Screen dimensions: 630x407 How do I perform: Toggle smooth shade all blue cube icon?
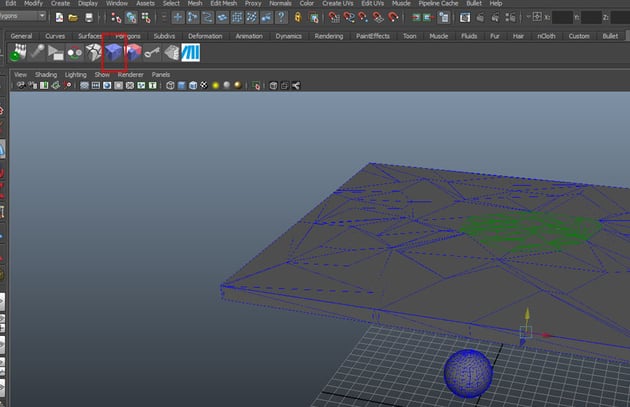[183, 86]
